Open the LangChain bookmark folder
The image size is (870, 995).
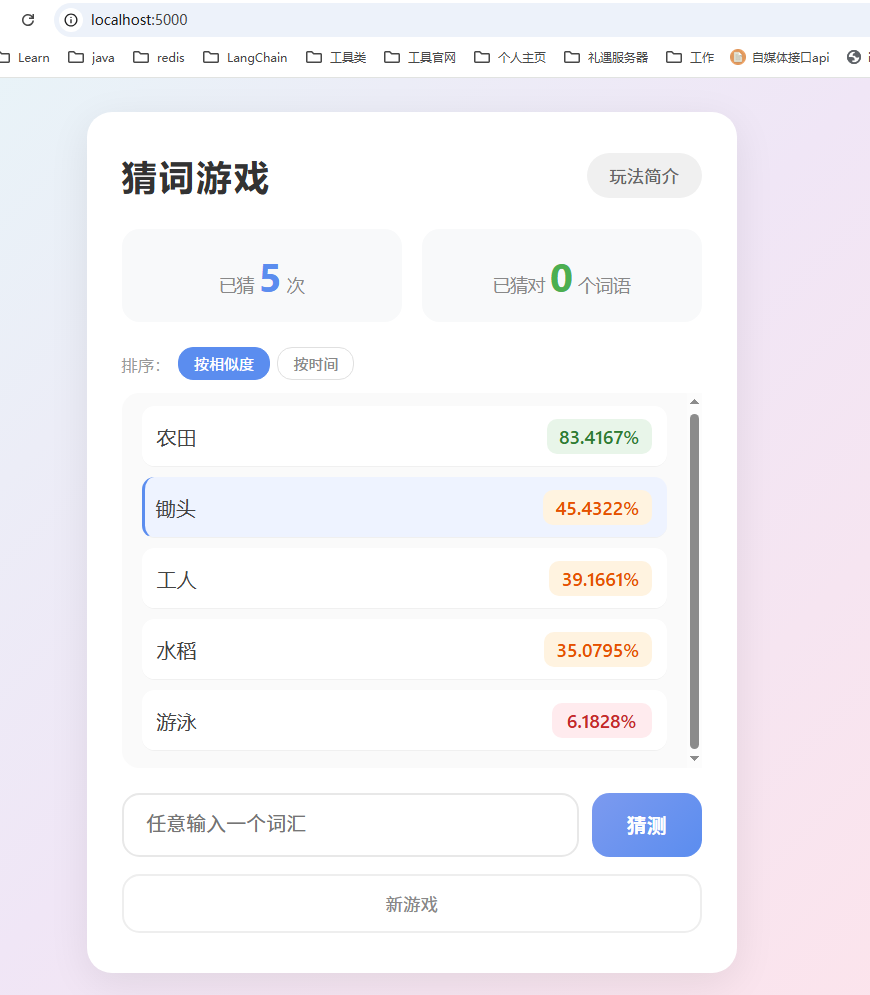coord(245,57)
